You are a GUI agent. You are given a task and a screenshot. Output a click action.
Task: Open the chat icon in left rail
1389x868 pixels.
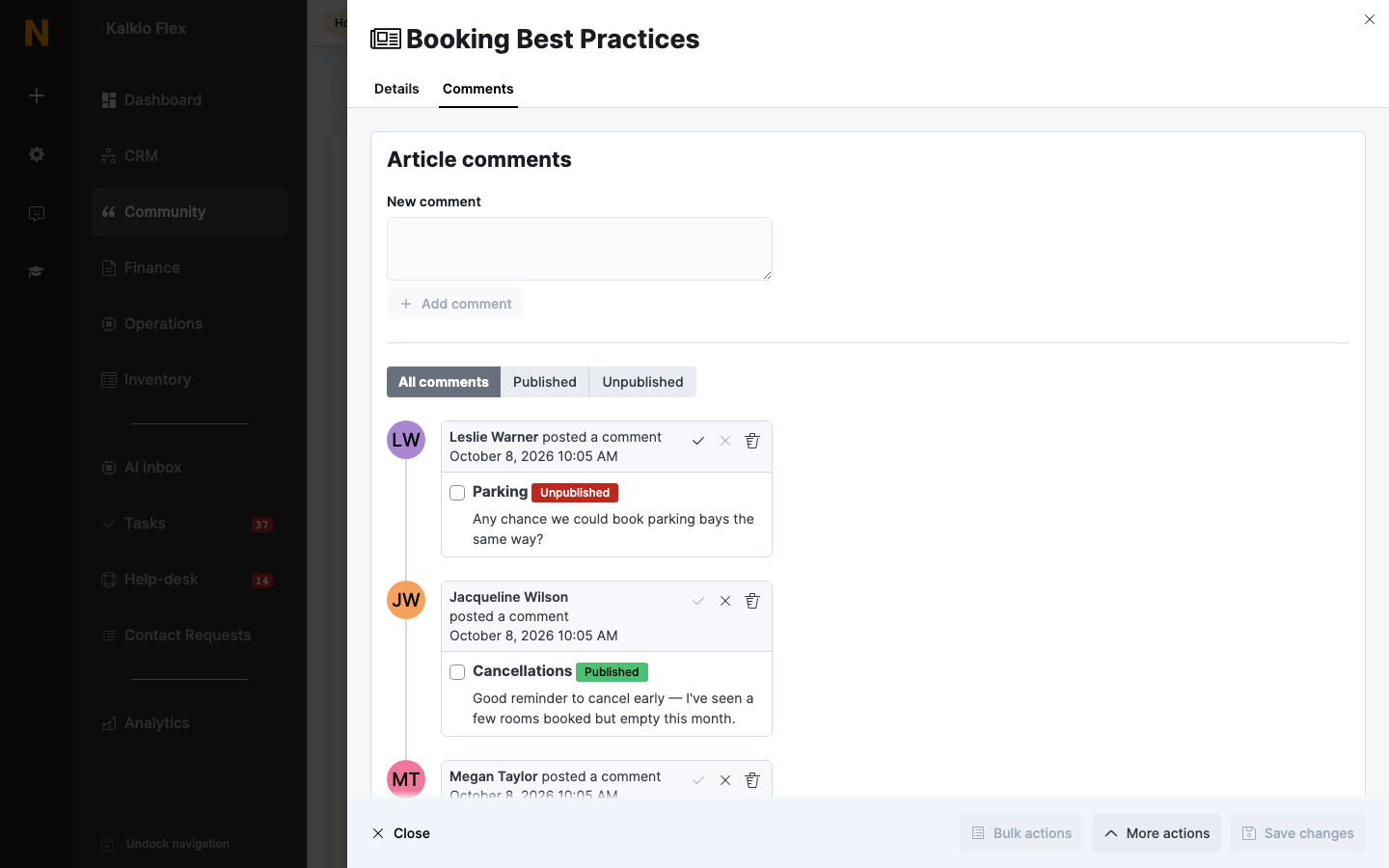[x=37, y=213]
